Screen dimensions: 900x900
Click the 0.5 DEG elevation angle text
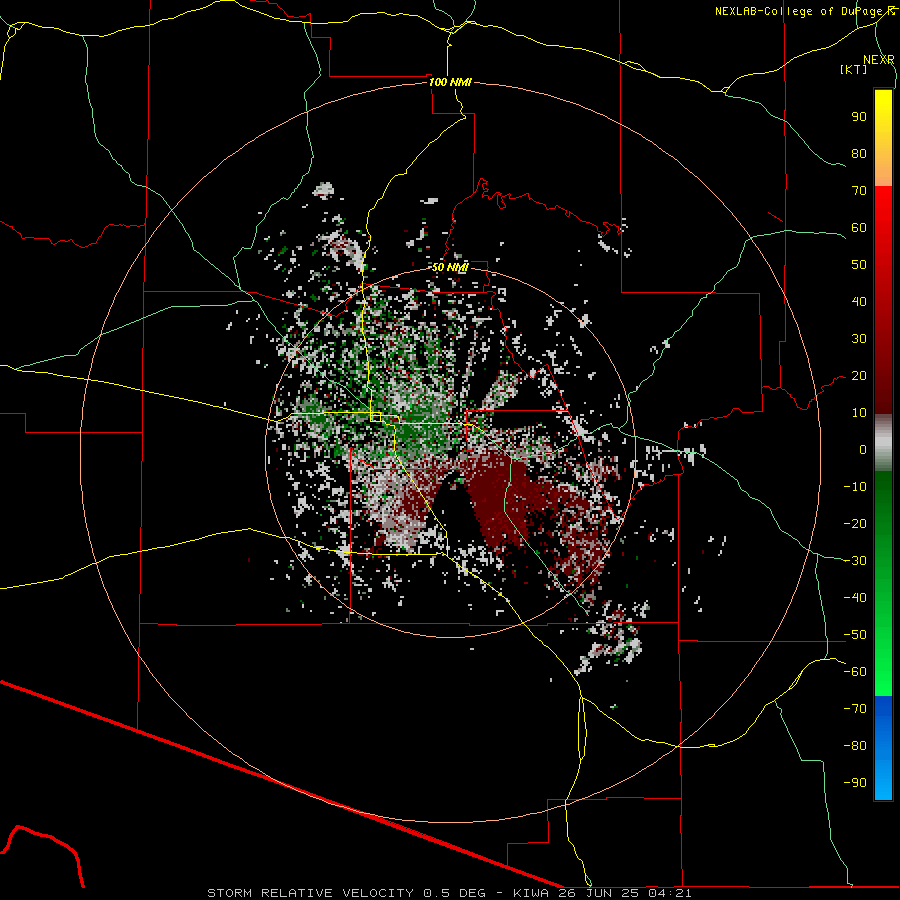pyautogui.click(x=455, y=893)
